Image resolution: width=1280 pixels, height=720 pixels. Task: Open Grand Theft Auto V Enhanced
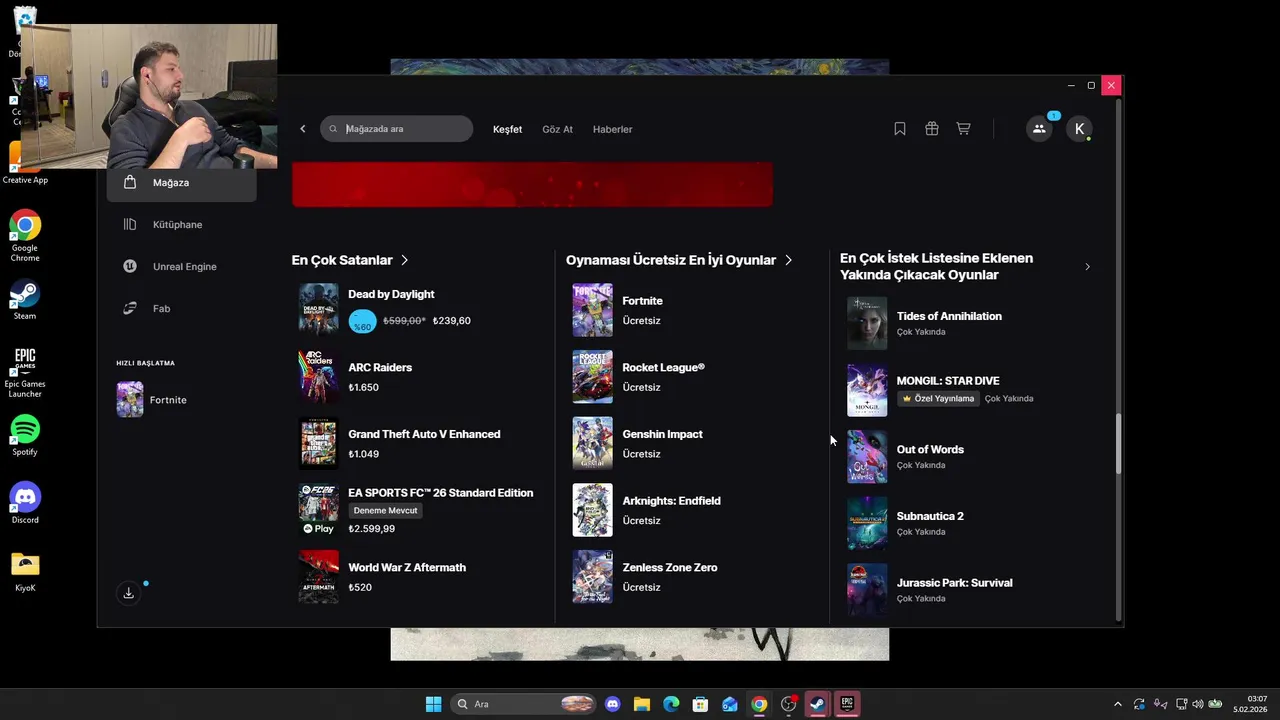click(x=418, y=443)
